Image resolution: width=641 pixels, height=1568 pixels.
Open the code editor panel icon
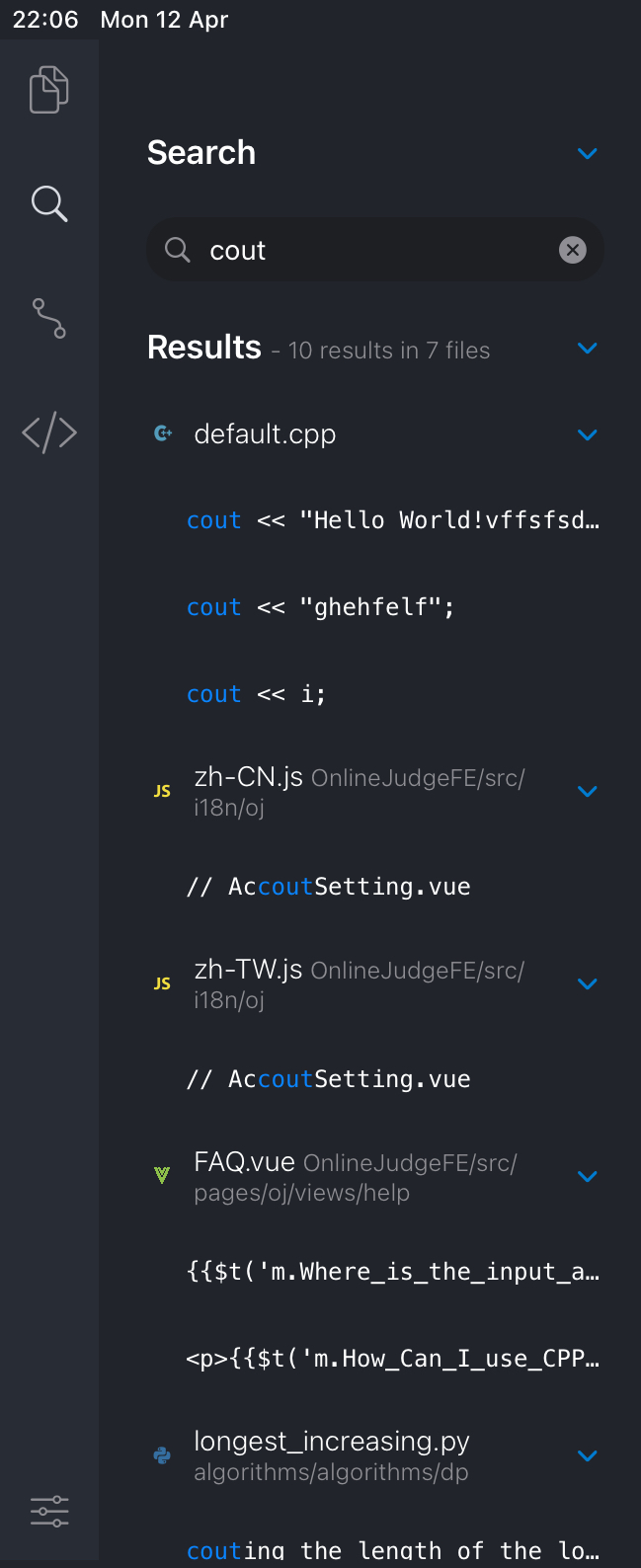coord(48,431)
